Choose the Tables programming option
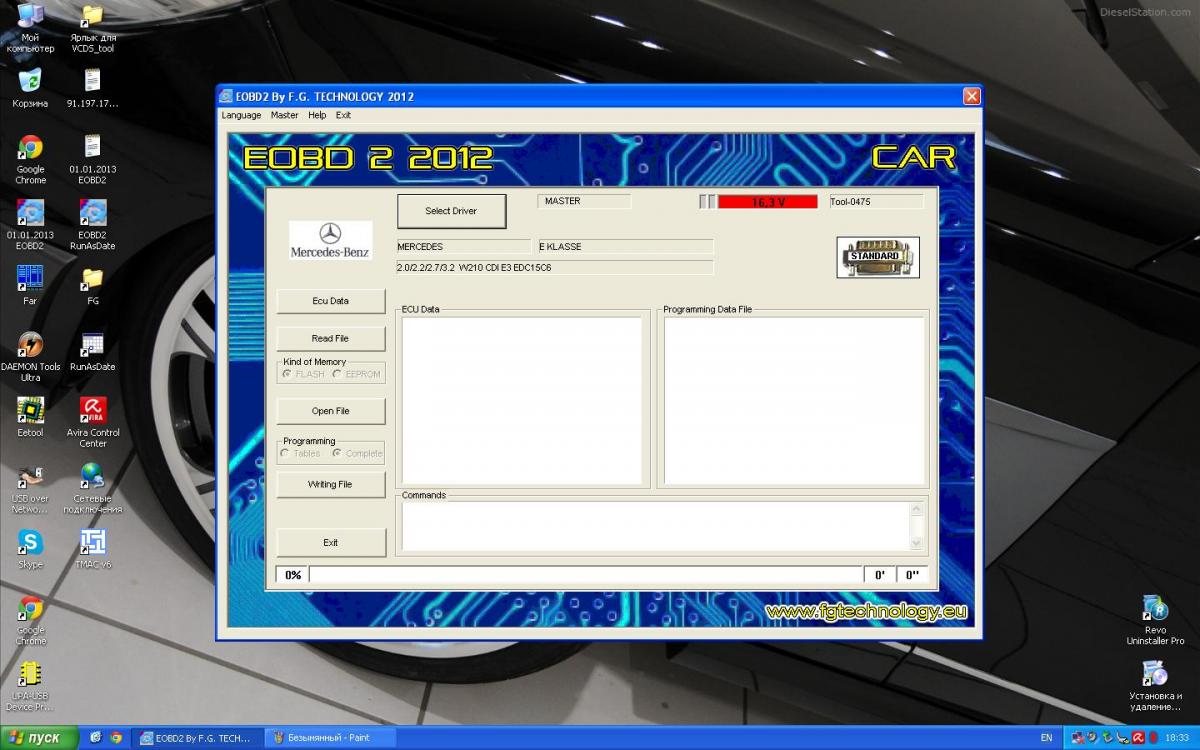1200x750 pixels. [285, 453]
